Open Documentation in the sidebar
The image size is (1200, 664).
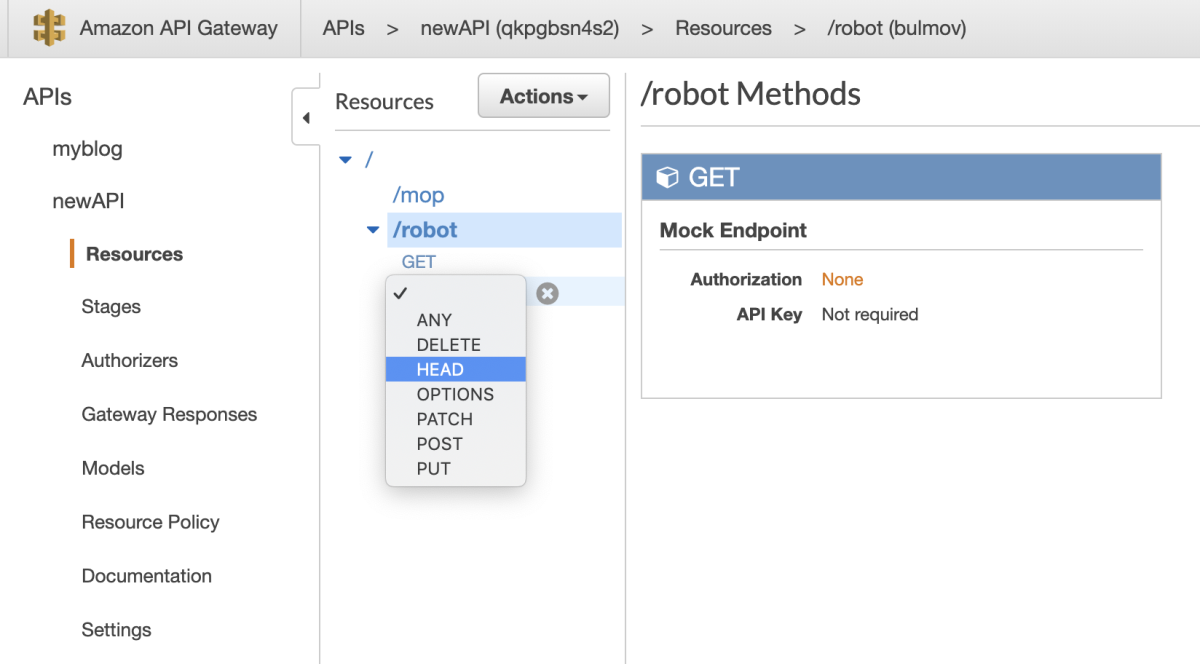point(147,576)
